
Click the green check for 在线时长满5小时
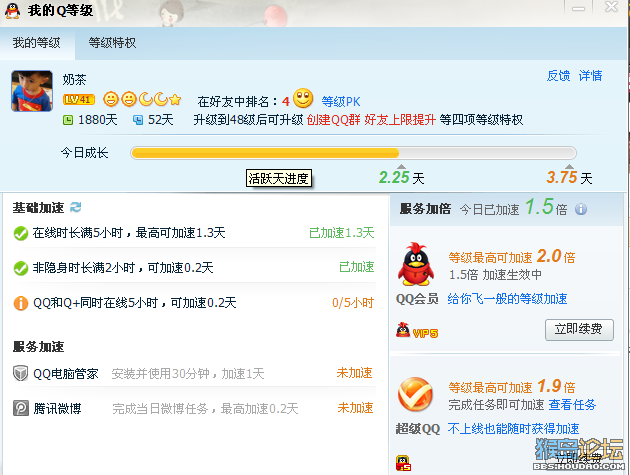[20, 233]
